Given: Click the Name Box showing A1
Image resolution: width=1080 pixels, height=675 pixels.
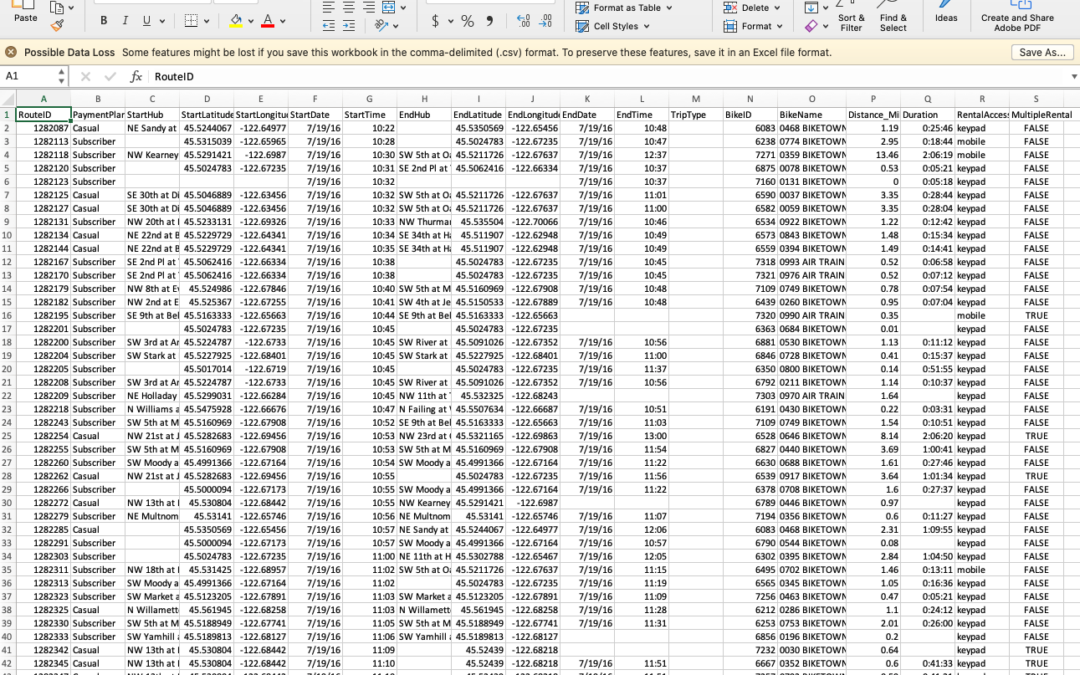Looking at the screenshot, I should [x=30, y=76].
